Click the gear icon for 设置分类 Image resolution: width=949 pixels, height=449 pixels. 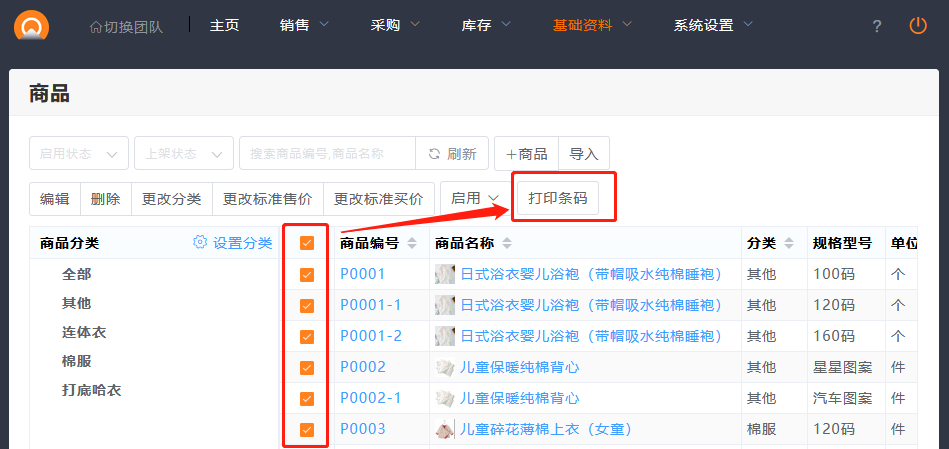[x=200, y=243]
